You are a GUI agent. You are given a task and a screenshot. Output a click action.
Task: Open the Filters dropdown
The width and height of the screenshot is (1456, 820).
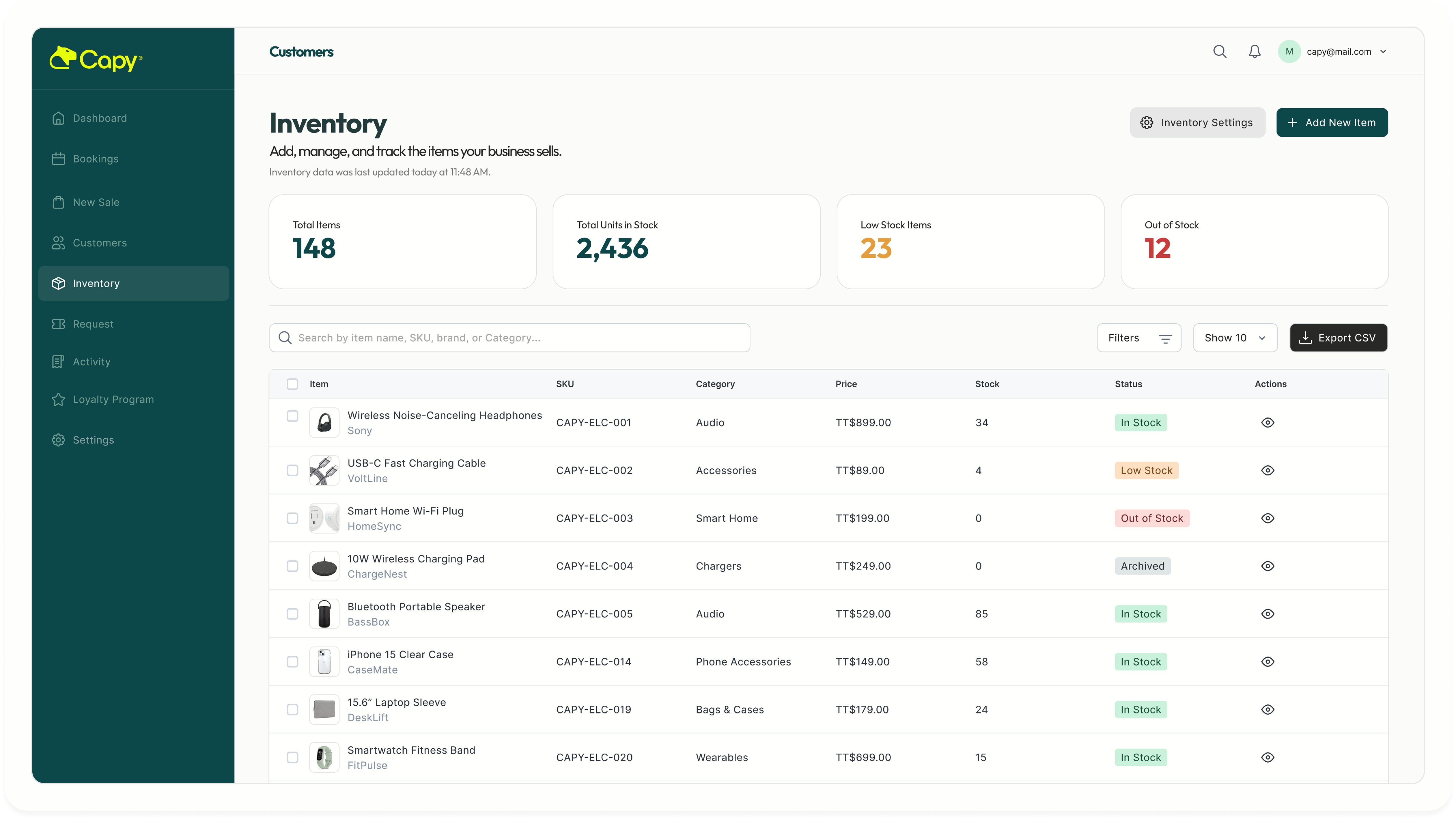(x=1139, y=338)
